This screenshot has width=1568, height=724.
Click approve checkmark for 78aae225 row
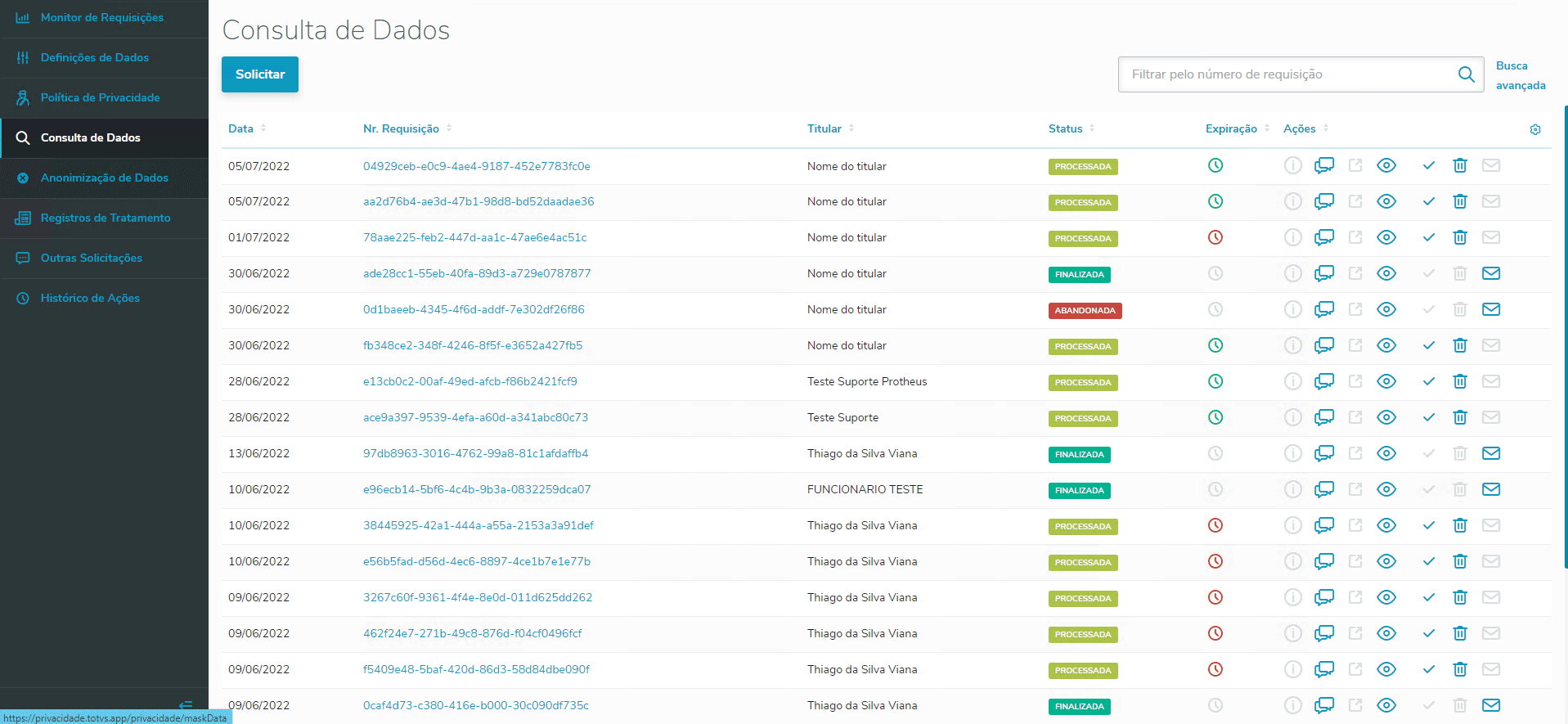coord(1429,237)
